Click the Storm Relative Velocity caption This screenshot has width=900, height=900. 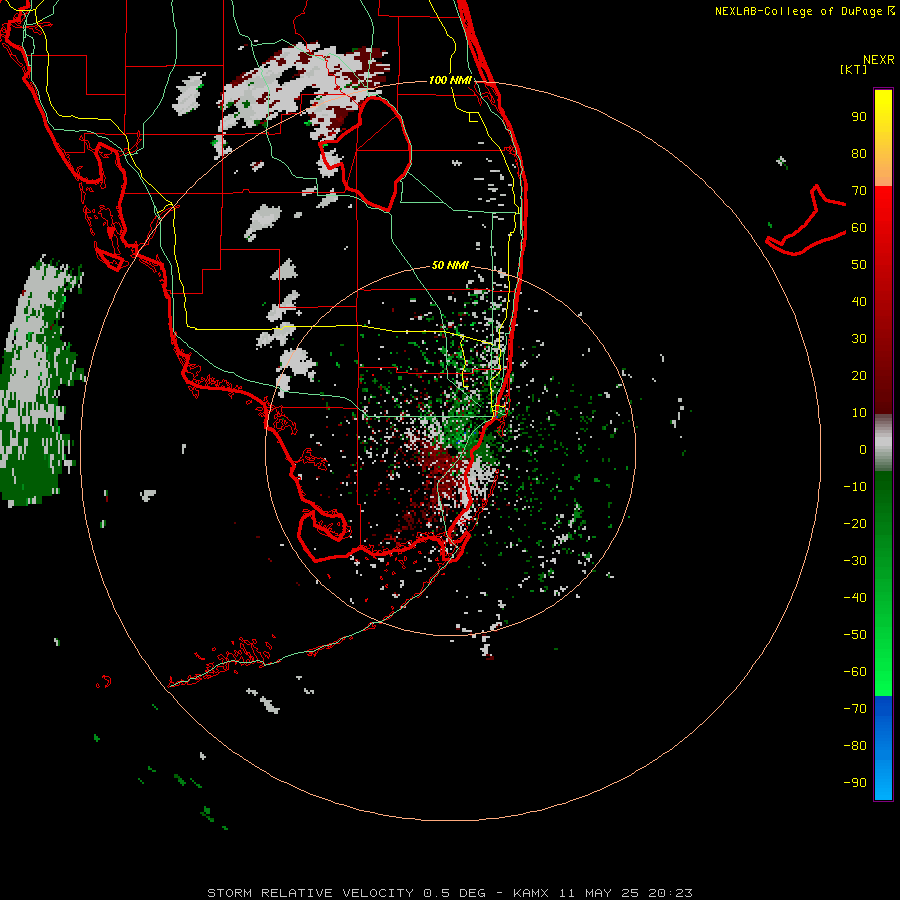450,893
